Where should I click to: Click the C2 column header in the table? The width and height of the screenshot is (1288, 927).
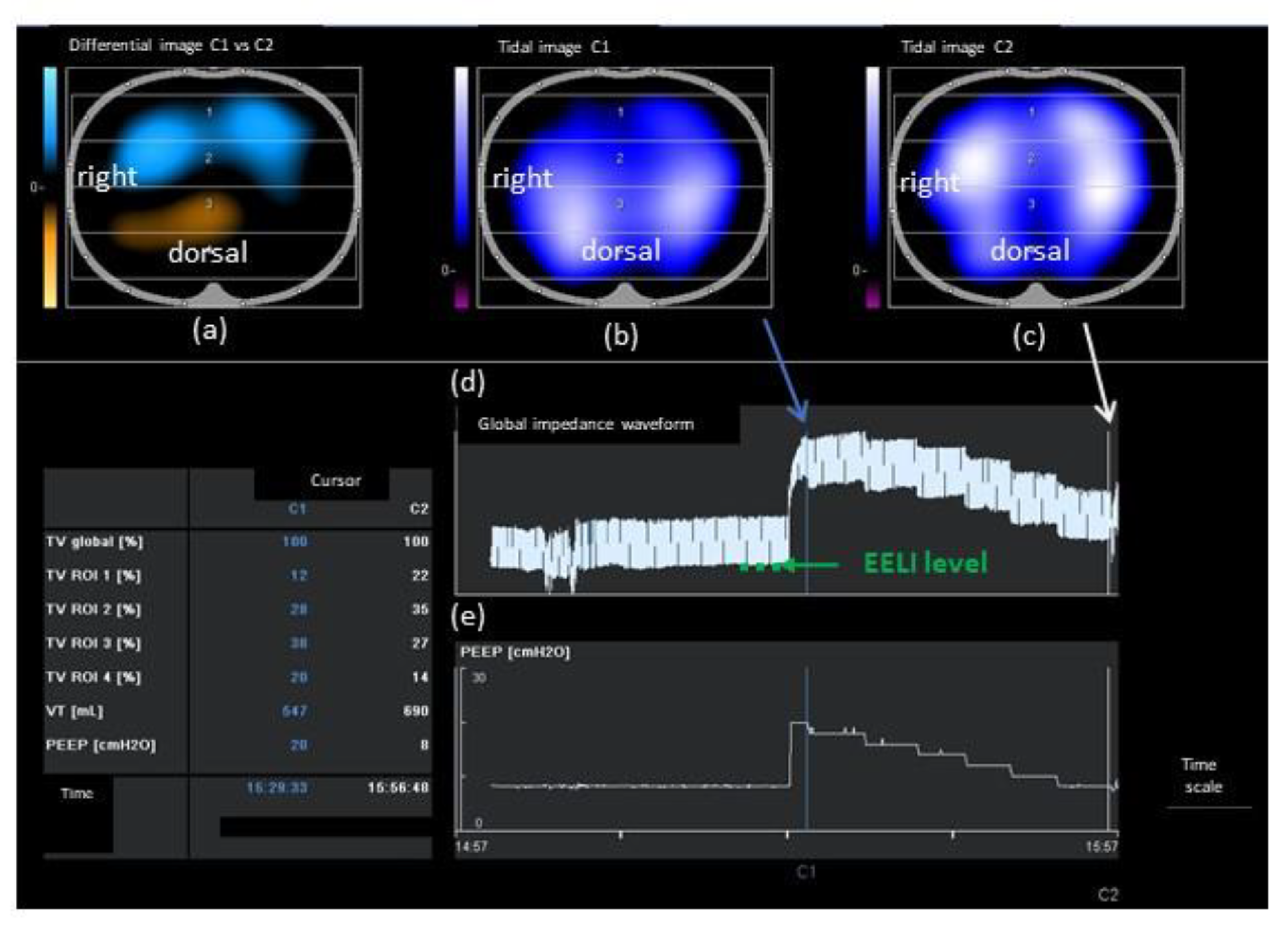click(419, 509)
